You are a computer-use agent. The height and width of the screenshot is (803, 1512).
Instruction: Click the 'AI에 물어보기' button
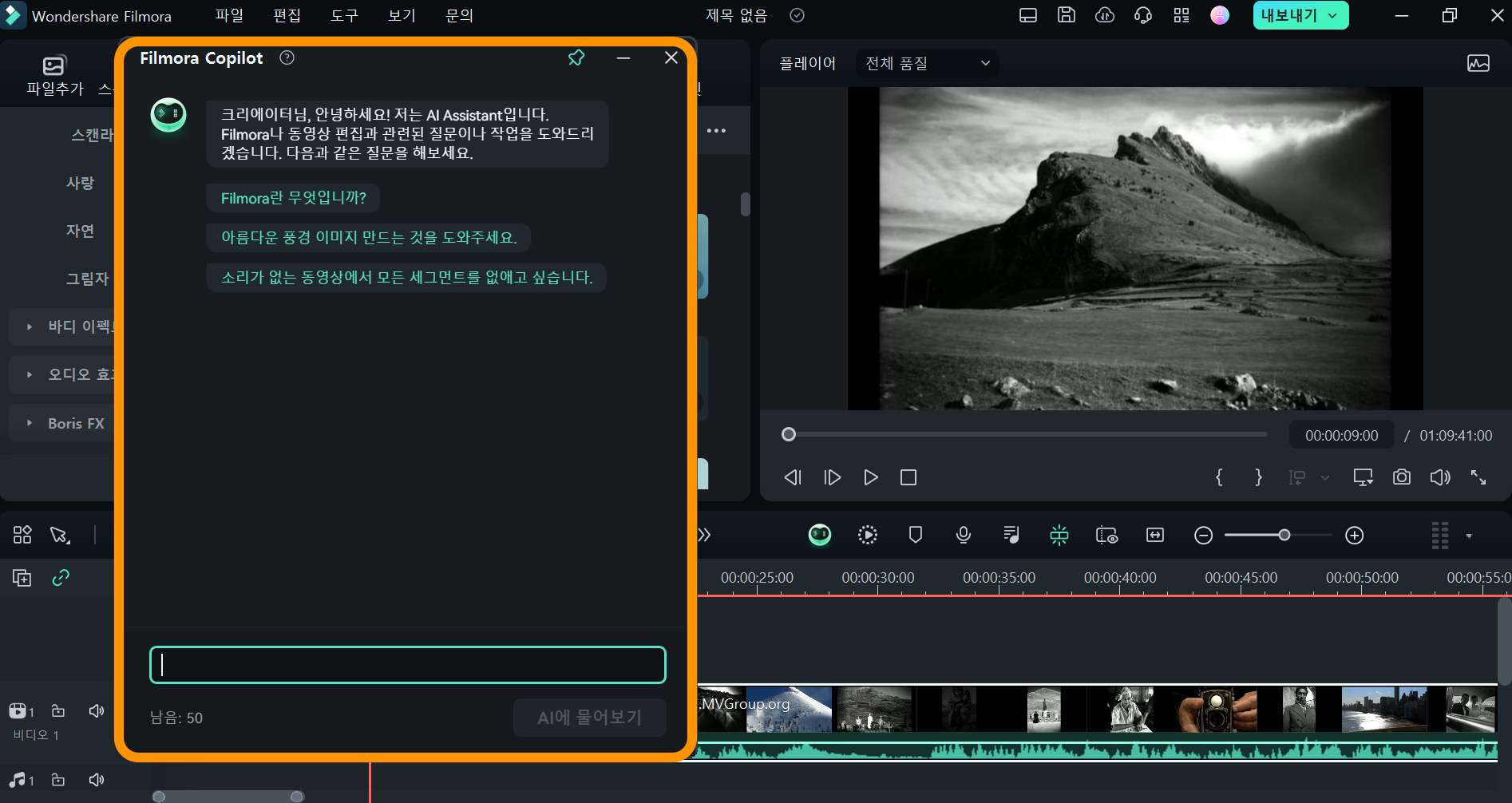(x=589, y=718)
